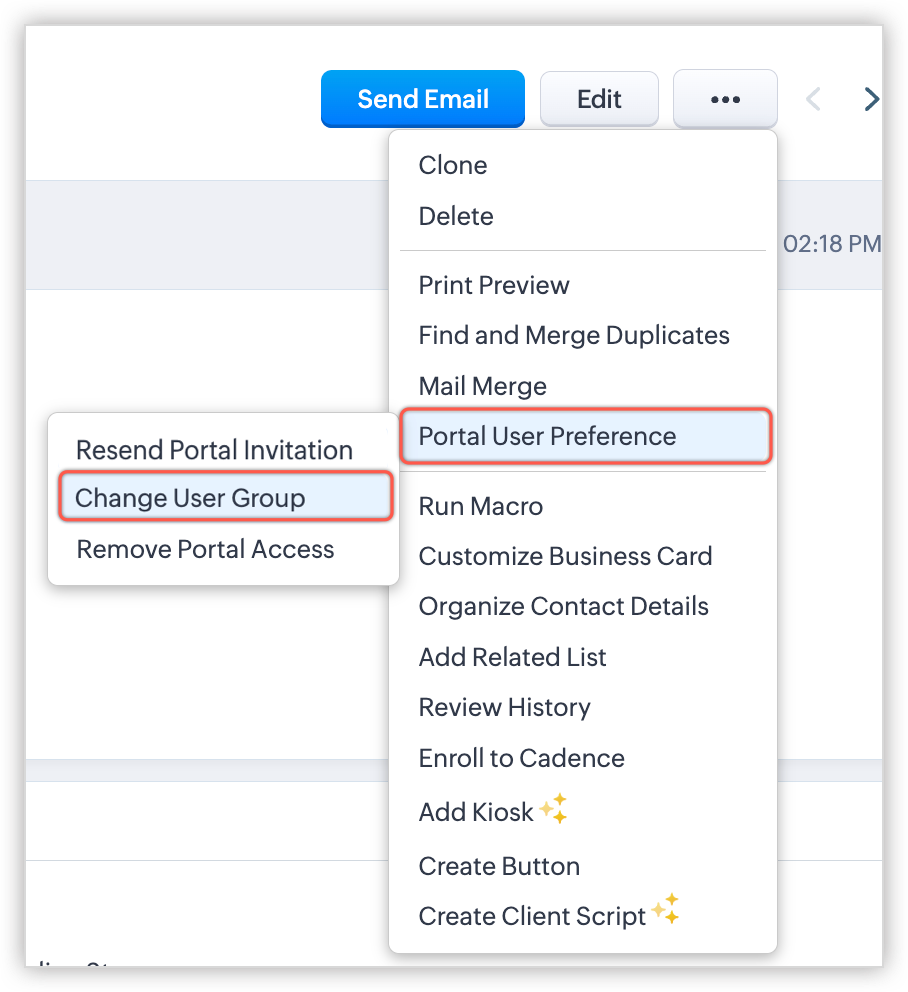
Task: Select Clone from the menu
Action: coord(453,165)
